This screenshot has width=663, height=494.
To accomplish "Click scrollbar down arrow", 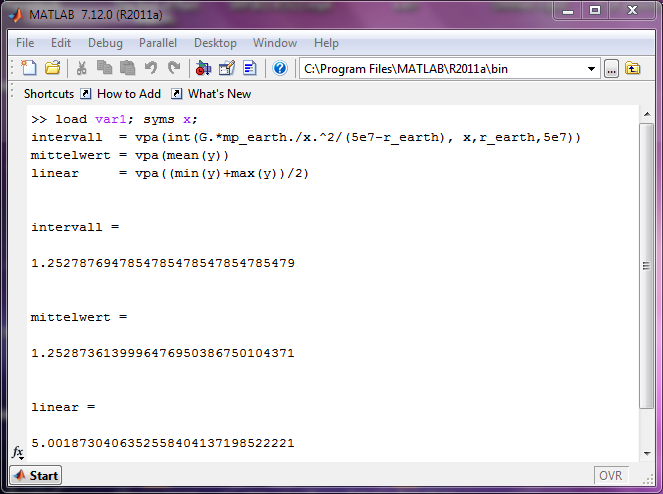I will pyautogui.click(x=647, y=453).
